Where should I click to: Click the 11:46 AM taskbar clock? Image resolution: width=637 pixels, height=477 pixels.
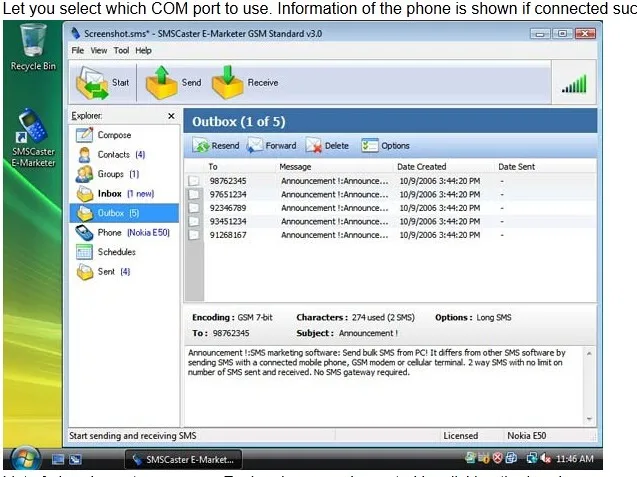574,459
